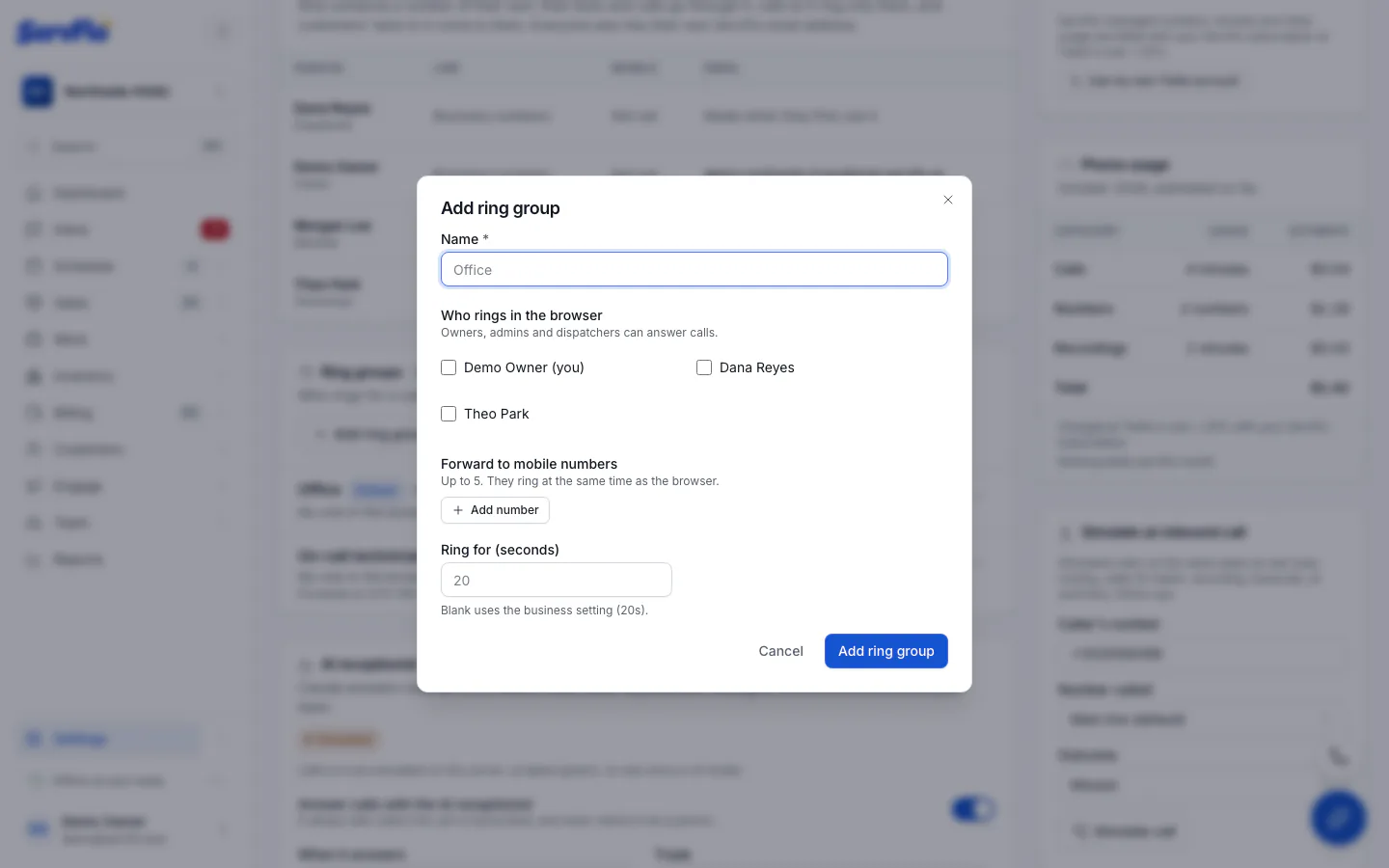Image resolution: width=1389 pixels, height=868 pixels.
Task: Confirm with the blue Add ring group button
Action: click(x=886, y=651)
